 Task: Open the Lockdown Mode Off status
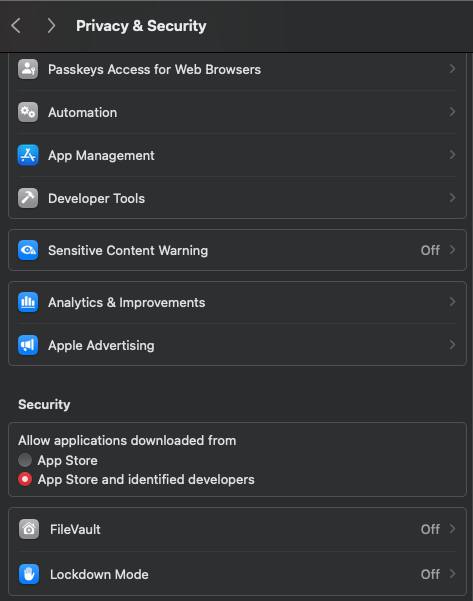(430, 574)
